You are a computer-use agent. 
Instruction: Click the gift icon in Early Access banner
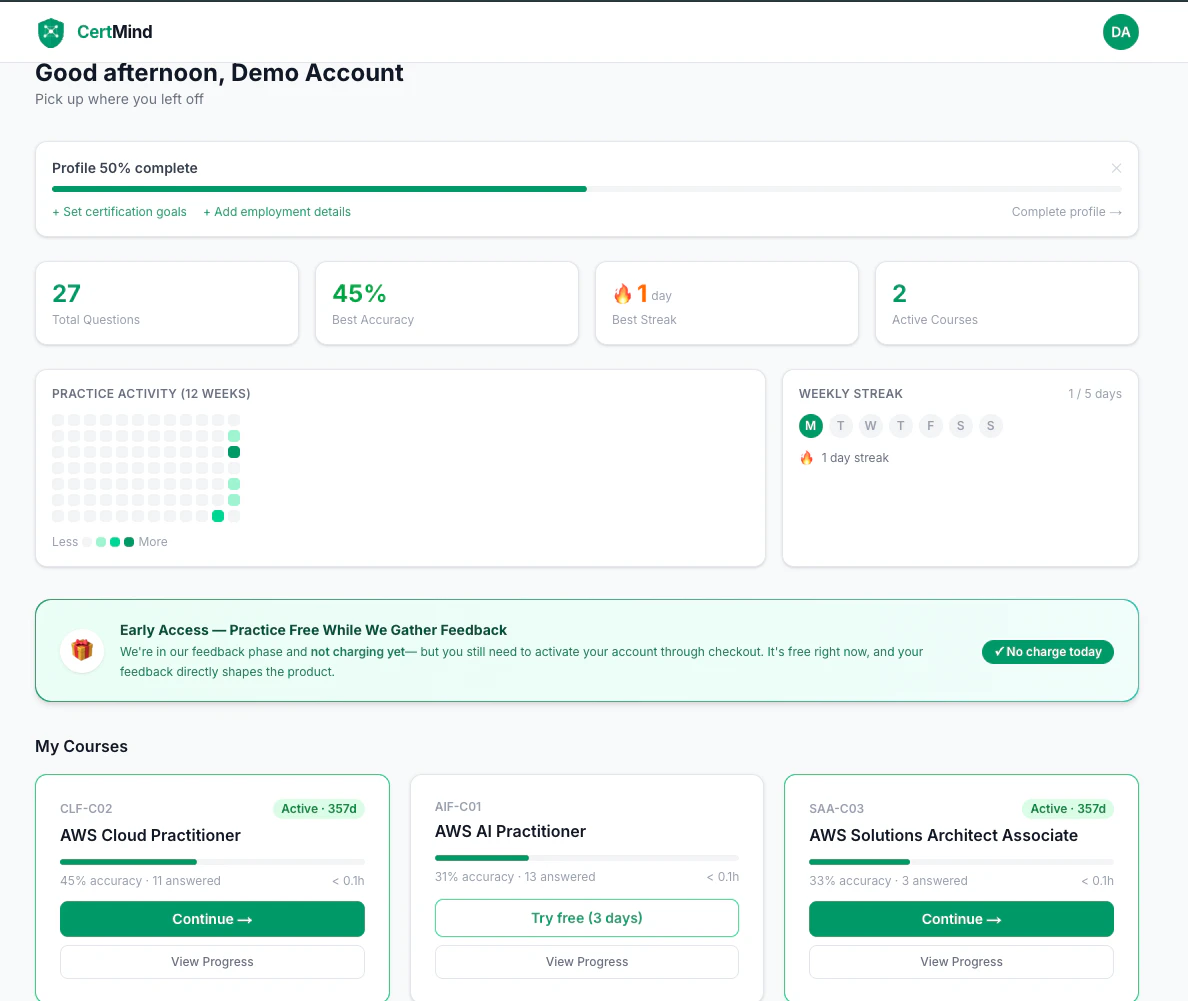pyautogui.click(x=82, y=650)
